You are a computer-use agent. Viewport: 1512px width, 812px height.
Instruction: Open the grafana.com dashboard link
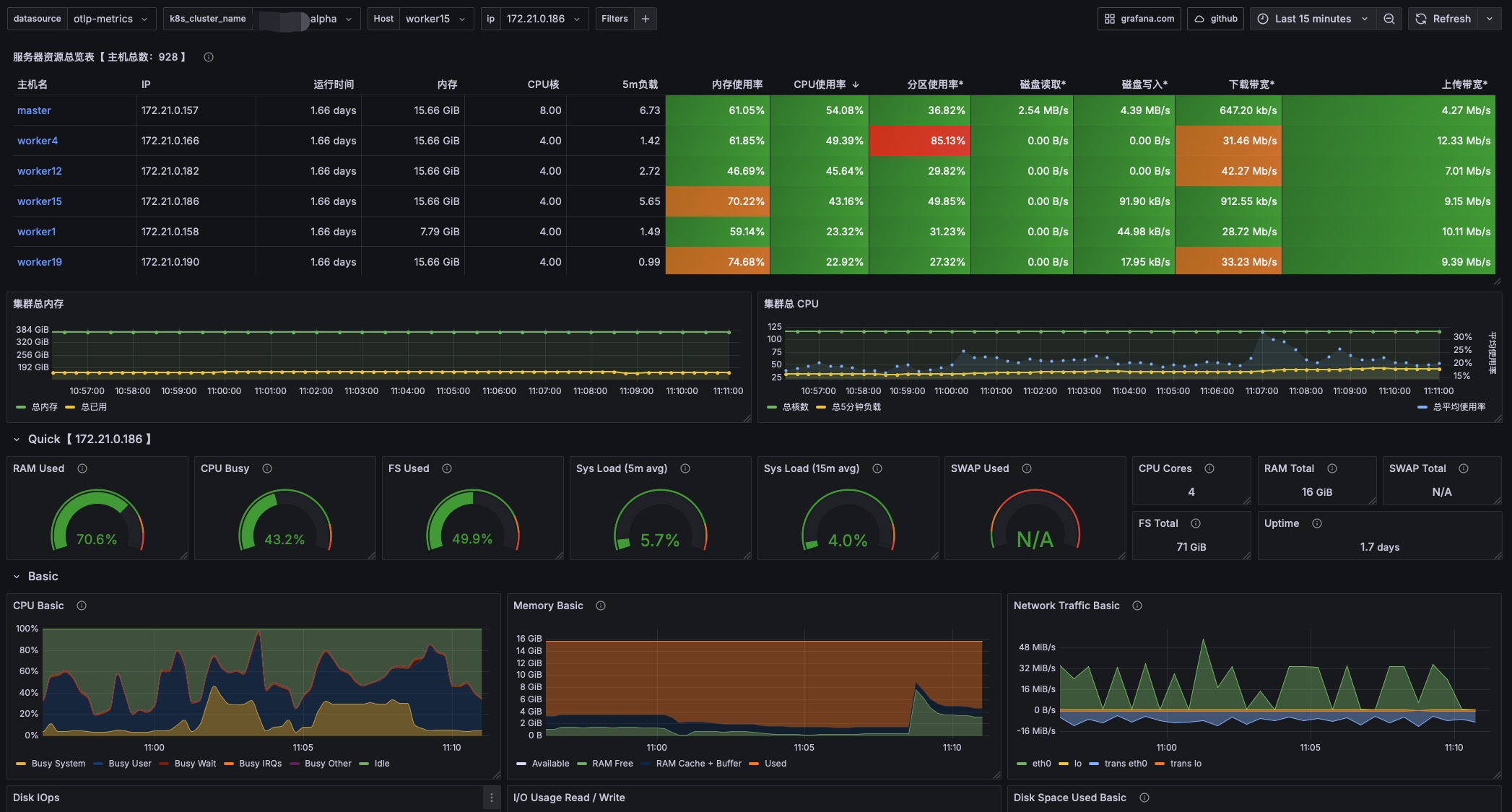tap(1139, 19)
